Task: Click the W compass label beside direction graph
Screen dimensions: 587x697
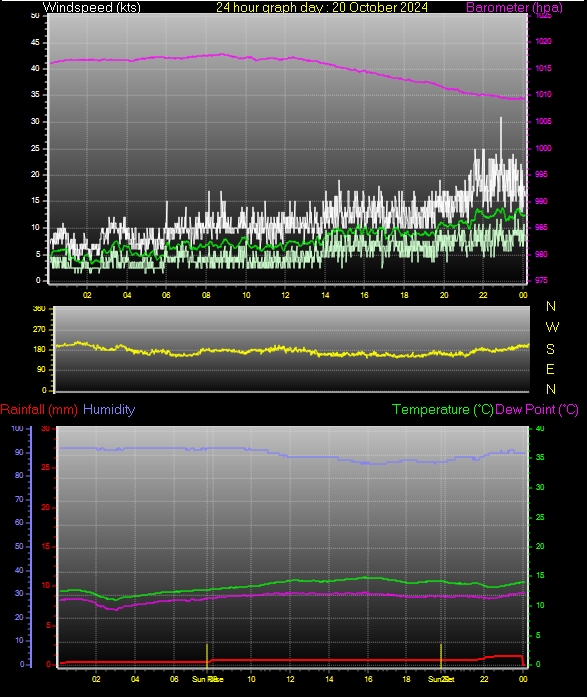Action: (551, 327)
